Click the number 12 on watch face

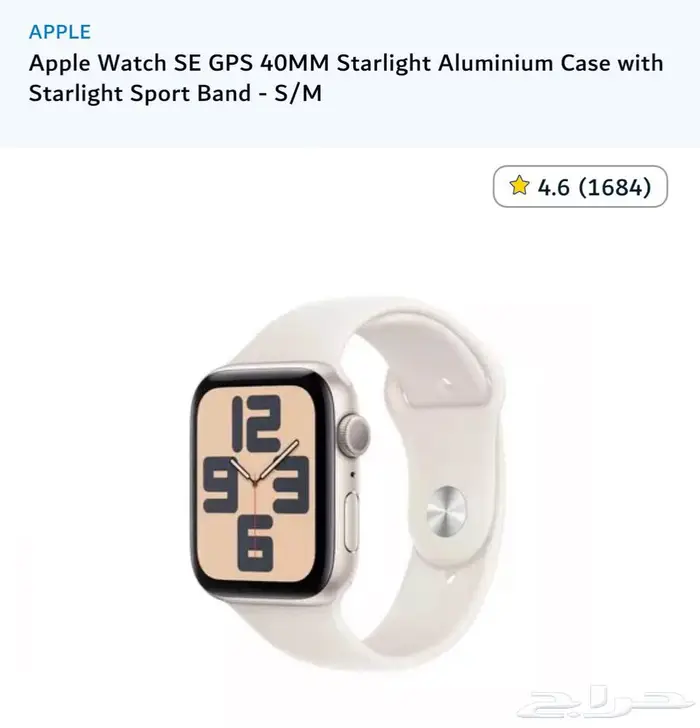(x=256, y=424)
